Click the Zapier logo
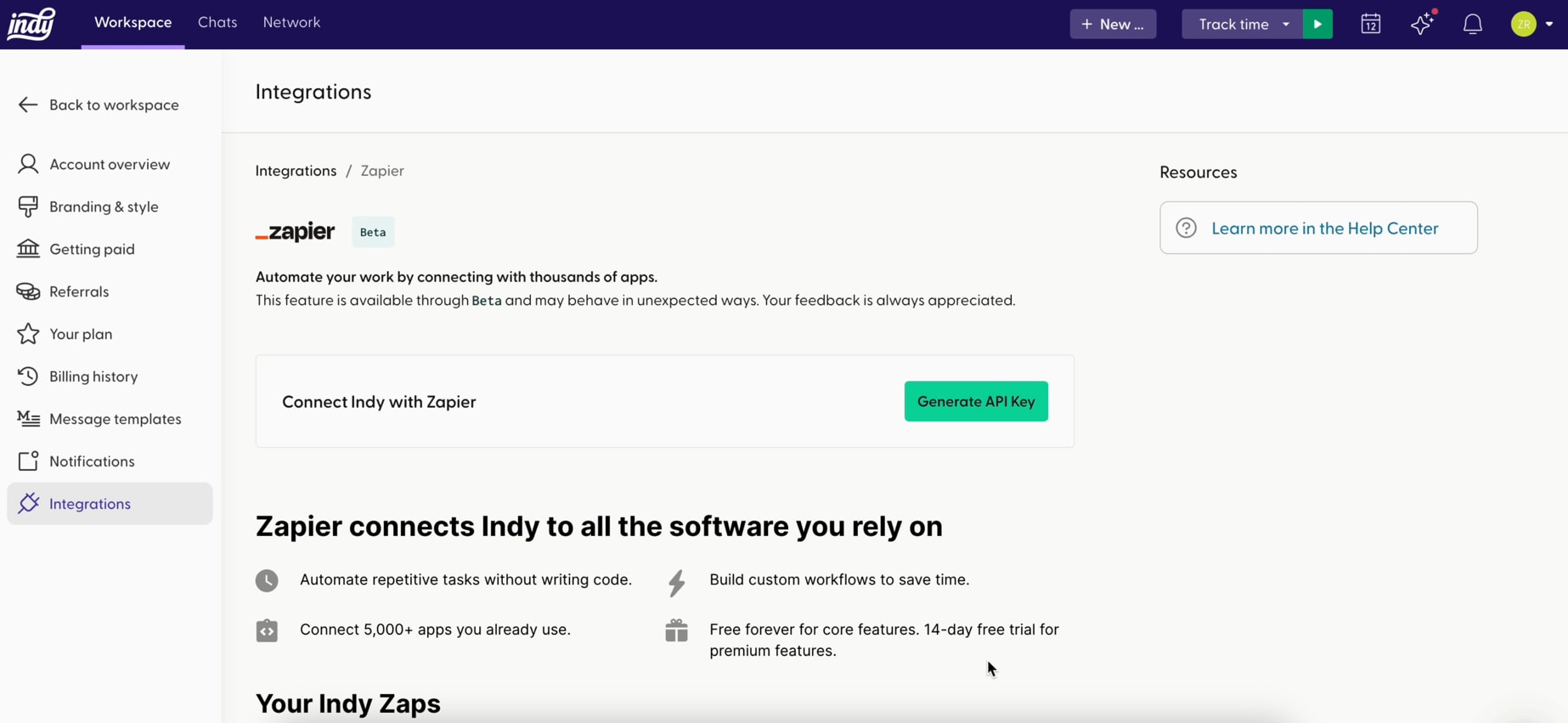This screenshot has width=1568, height=723. (296, 232)
